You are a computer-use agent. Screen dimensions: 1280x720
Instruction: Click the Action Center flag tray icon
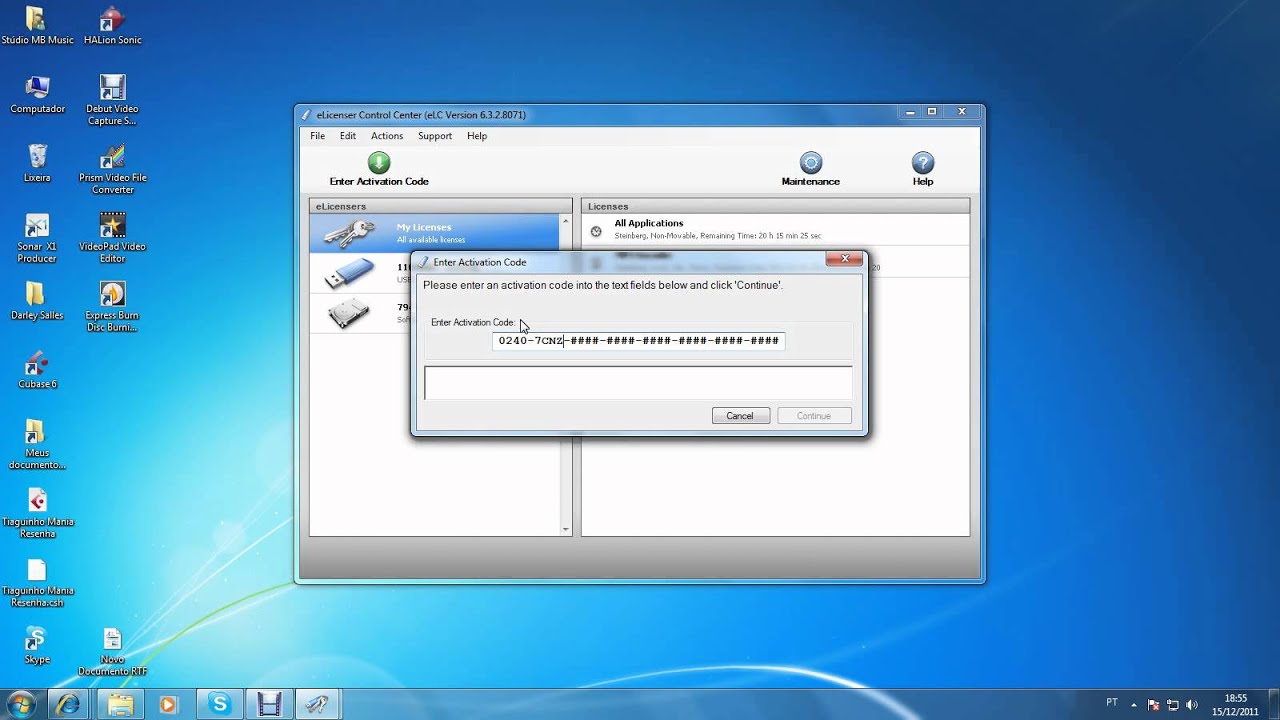click(1154, 704)
